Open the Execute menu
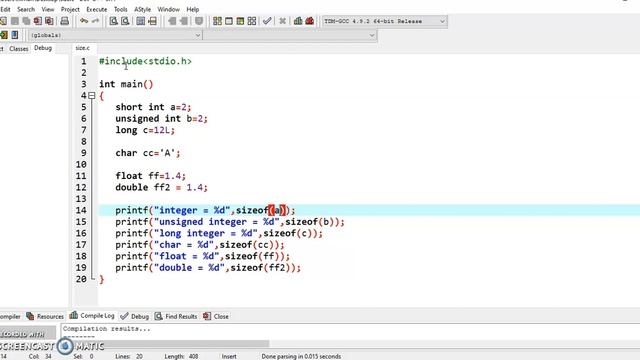 tap(96, 9)
